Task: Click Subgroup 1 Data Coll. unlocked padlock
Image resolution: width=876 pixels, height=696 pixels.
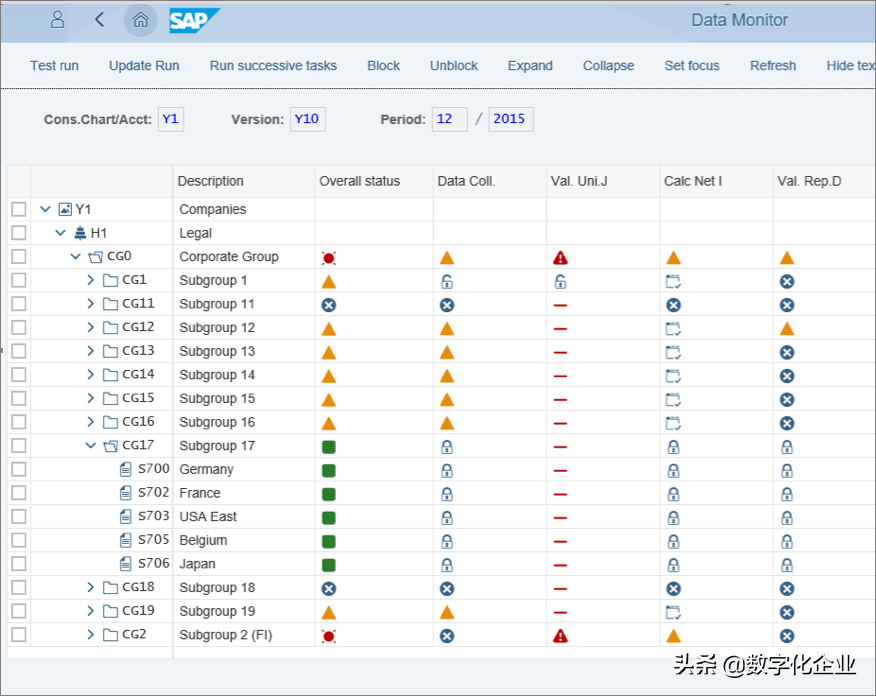Action: point(447,281)
